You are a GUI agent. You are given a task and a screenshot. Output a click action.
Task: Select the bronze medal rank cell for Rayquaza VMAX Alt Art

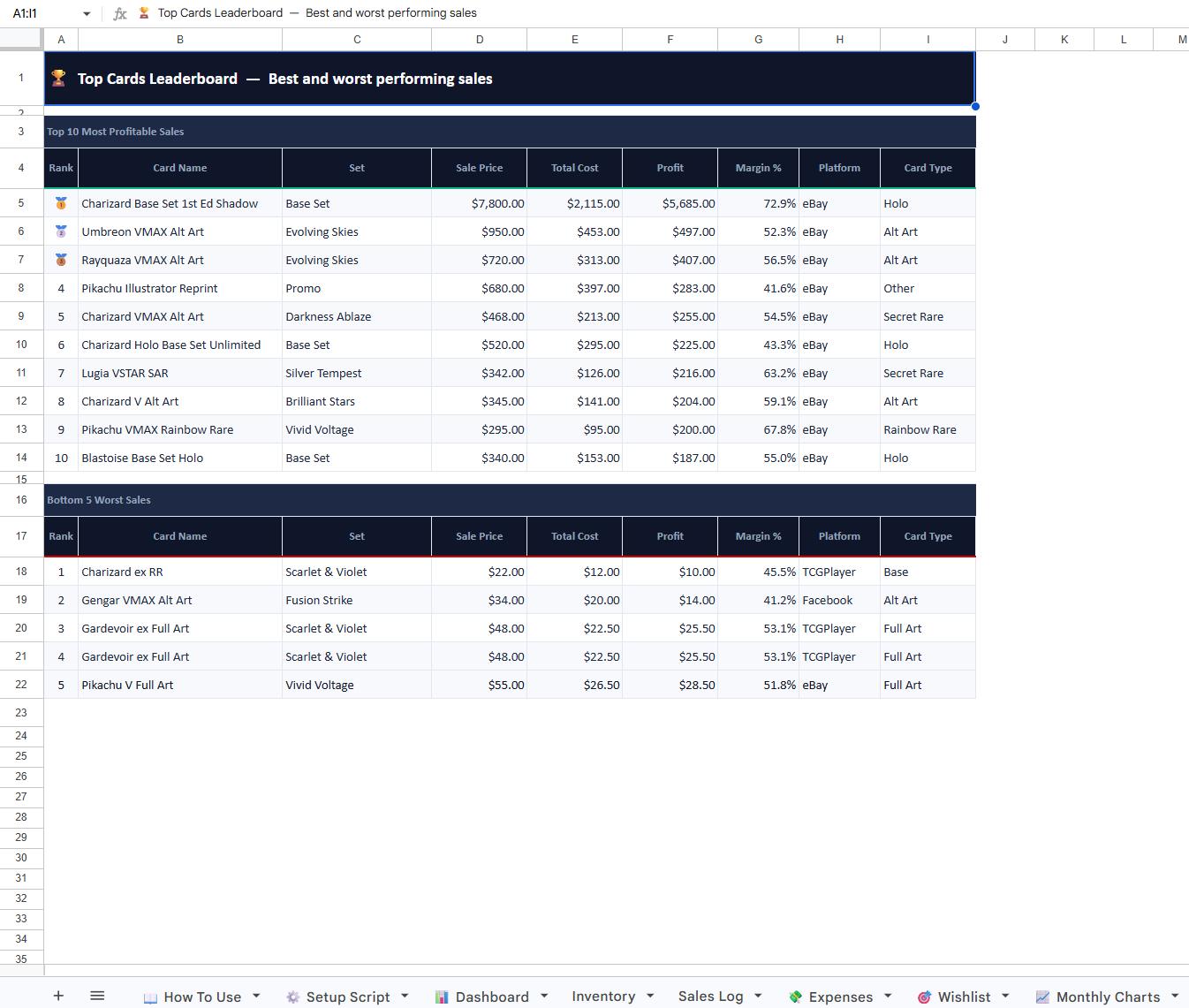click(x=61, y=260)
